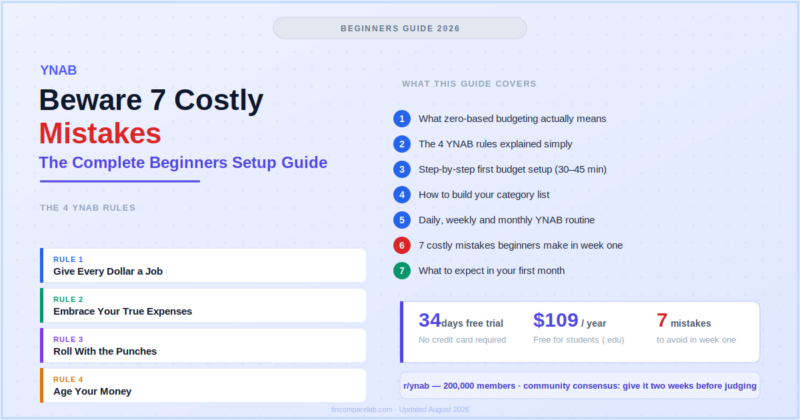
Task: Click the '$109 / year' price stat
Action: coord(569,321)
